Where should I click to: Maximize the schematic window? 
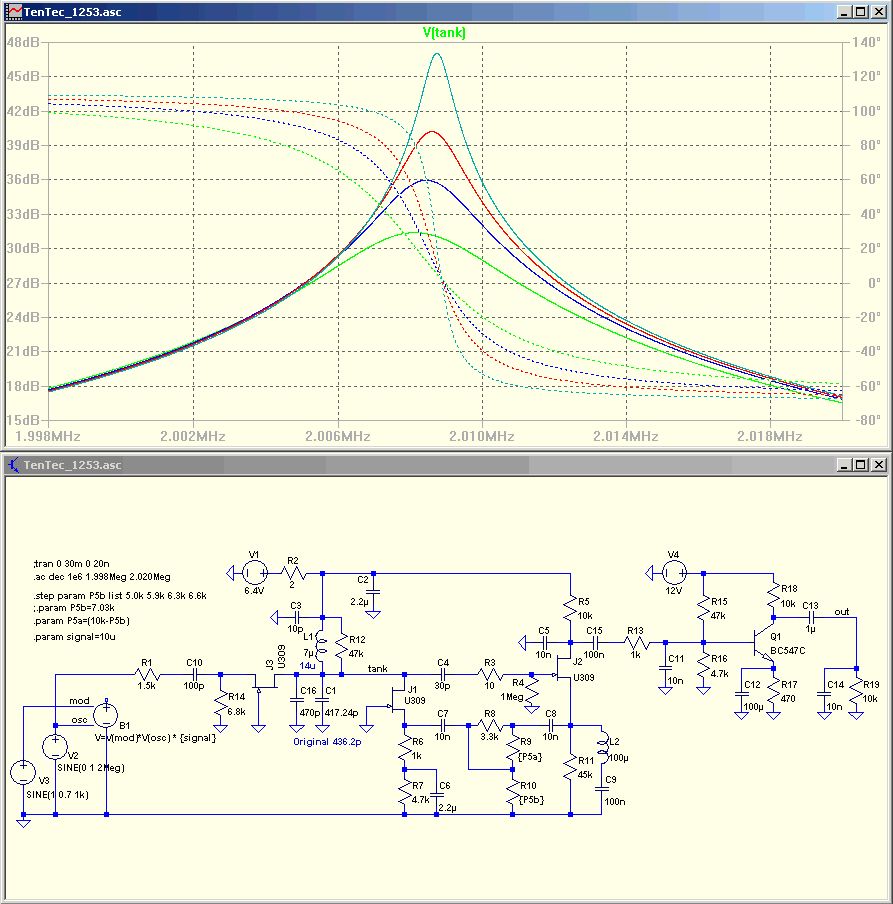[x=861, y=465]
